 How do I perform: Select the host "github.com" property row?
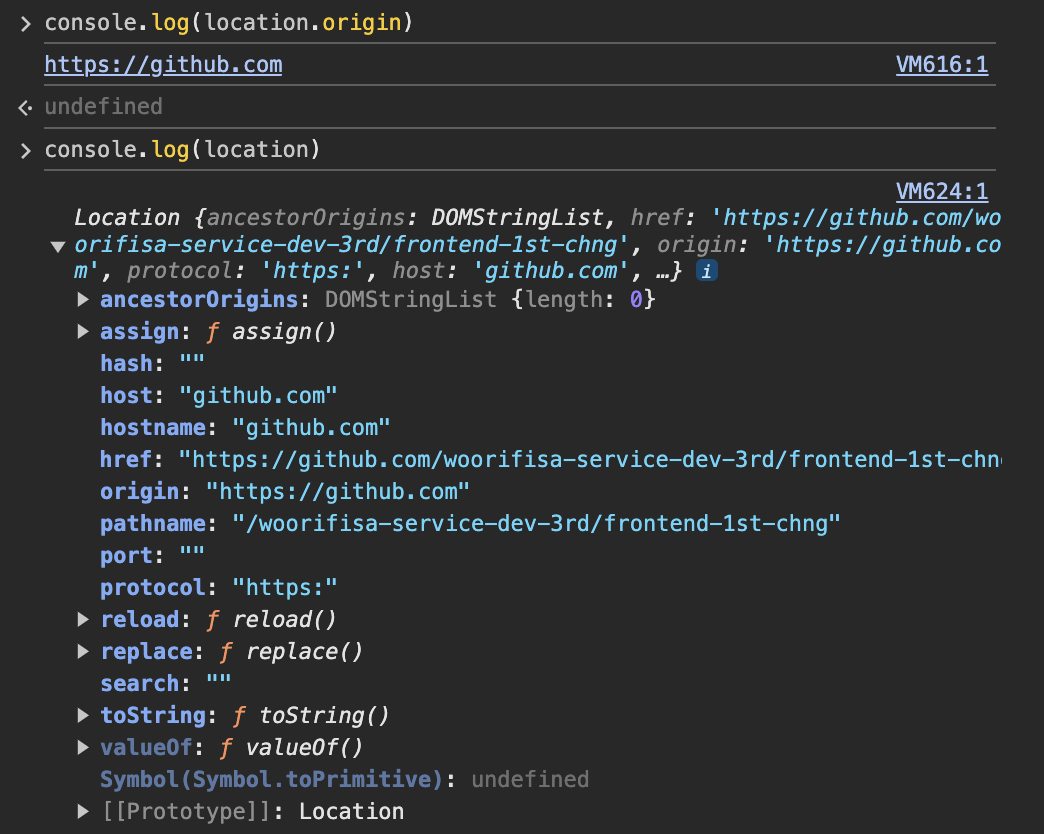point(219,395)
